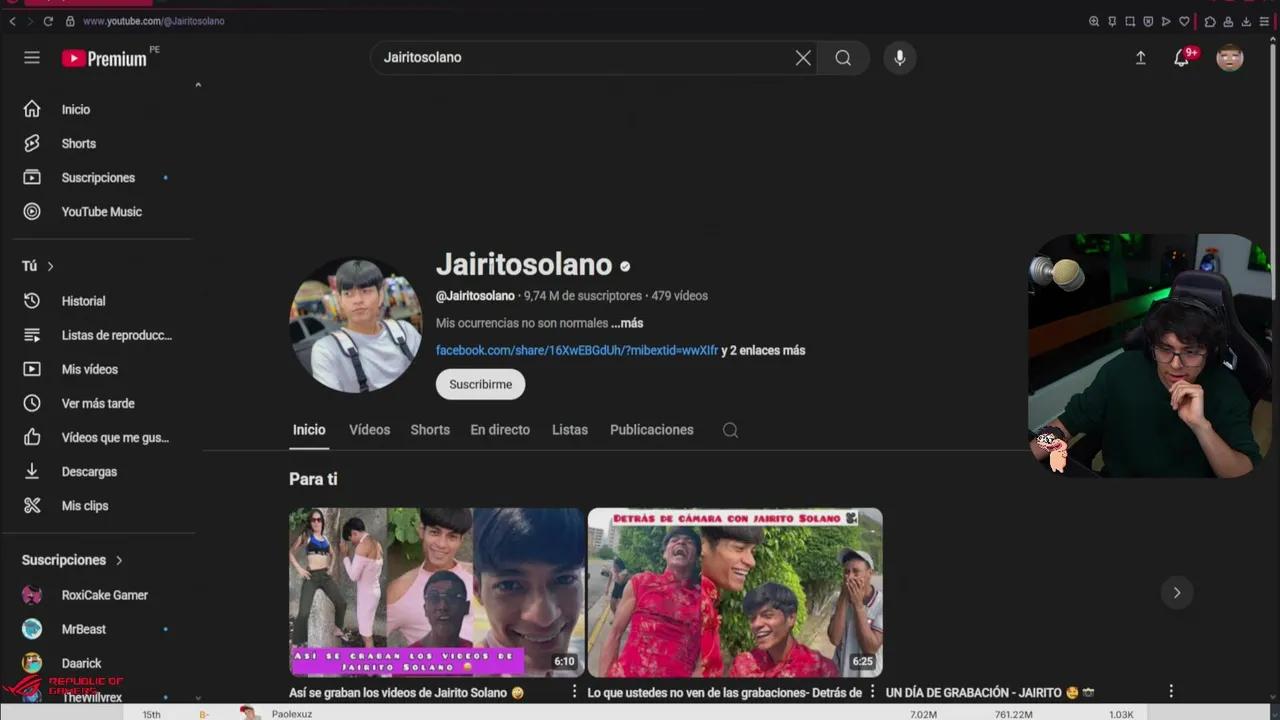Click the magnifier search button
The width and height of the screenshot is (1280, 720).
click(x=843, y=58)
